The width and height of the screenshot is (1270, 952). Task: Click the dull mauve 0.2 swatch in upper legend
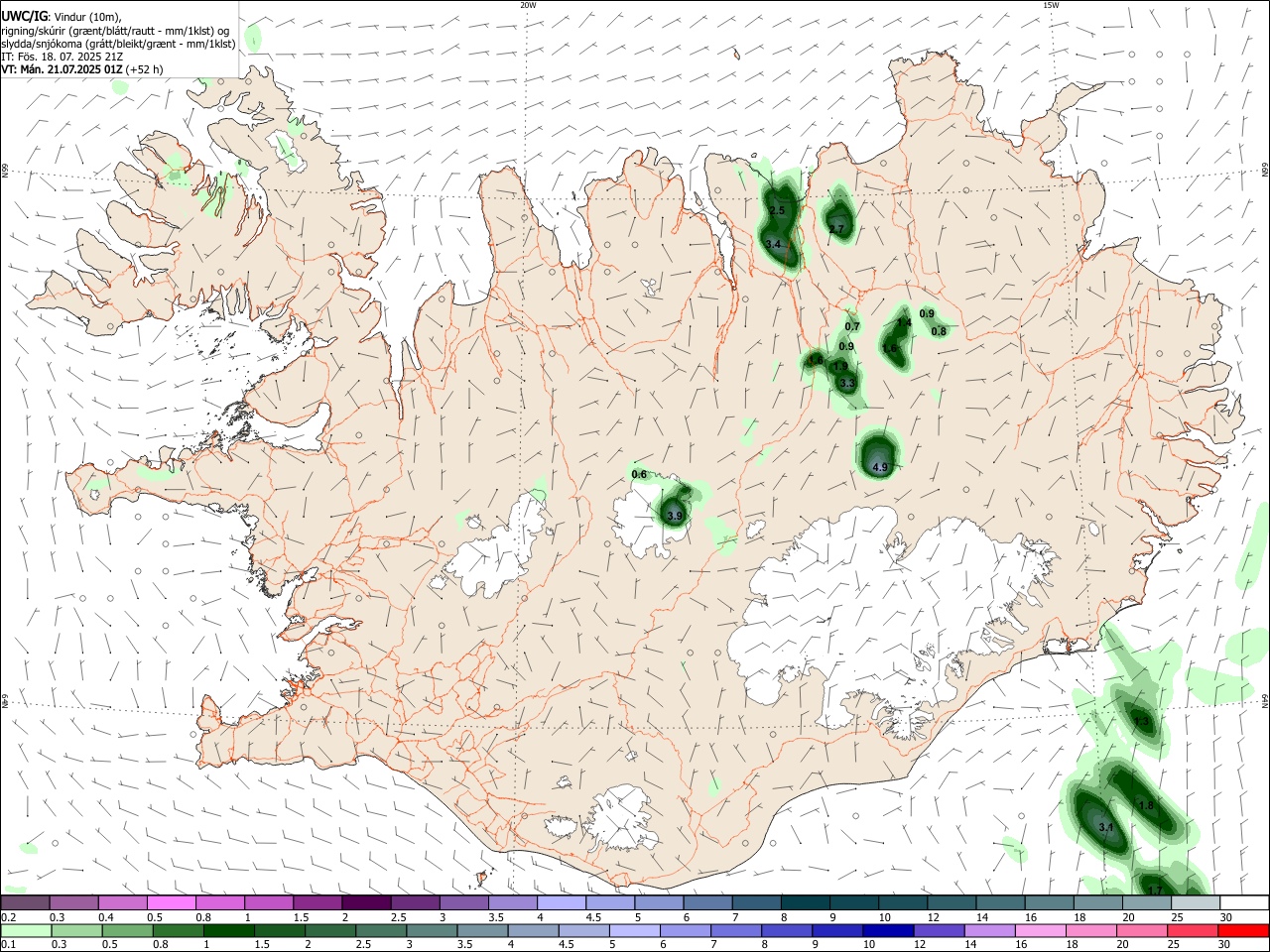pyautogui.click(x=26, y=903)
